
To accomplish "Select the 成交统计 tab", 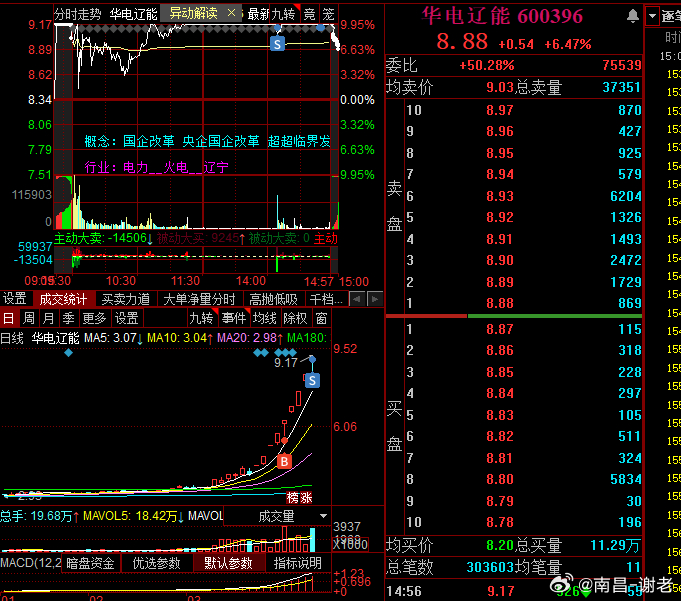I will pyautogui.click(x=63, y=299).
